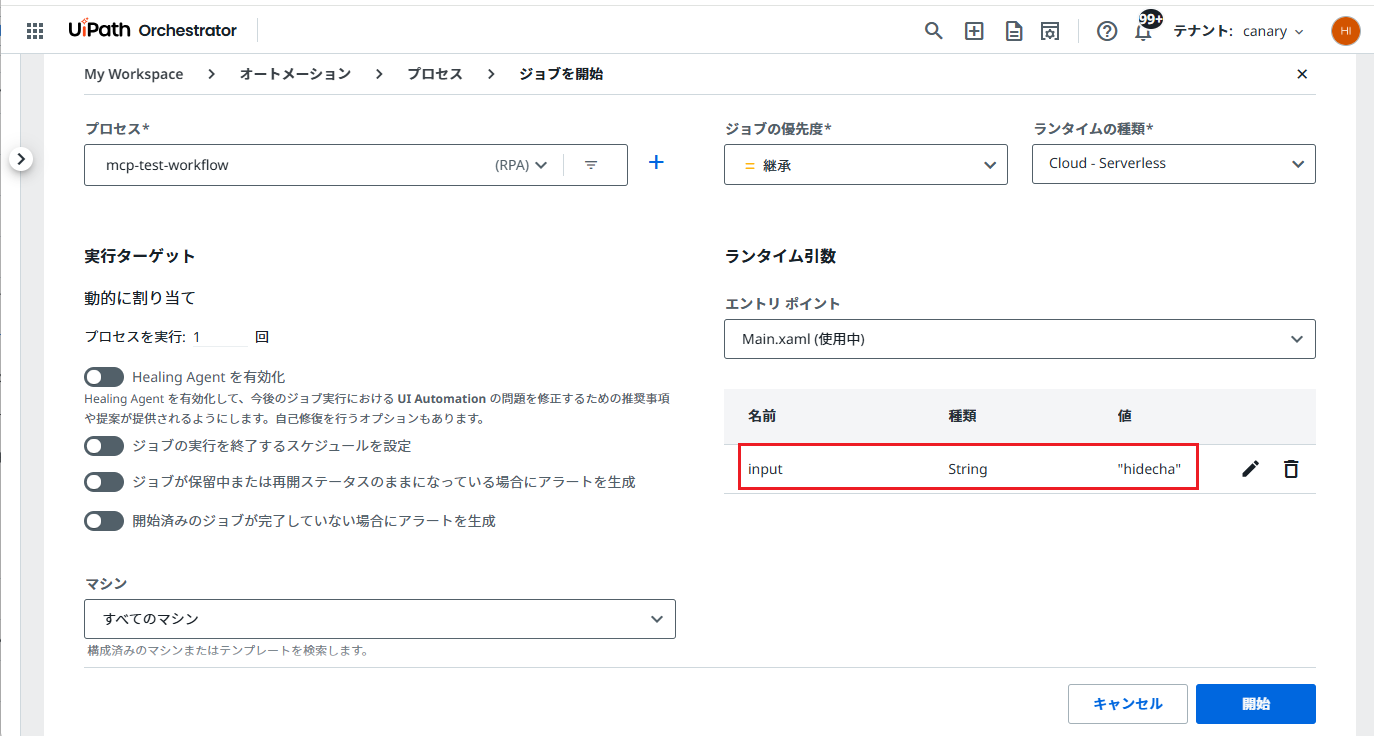The width and height of the screenshot is (1374, 736).
Task: Close the Start Job panel with X
Action: click(x=1302, y=74)
